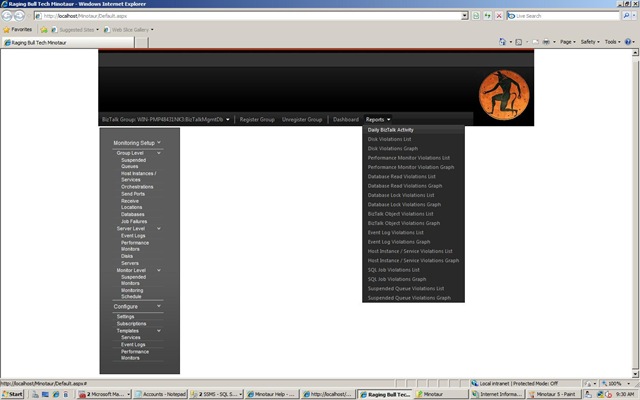The height and width of the screenshot is (400, 640).
Task: Click the Unregister Group link
Action: point(302,120)
